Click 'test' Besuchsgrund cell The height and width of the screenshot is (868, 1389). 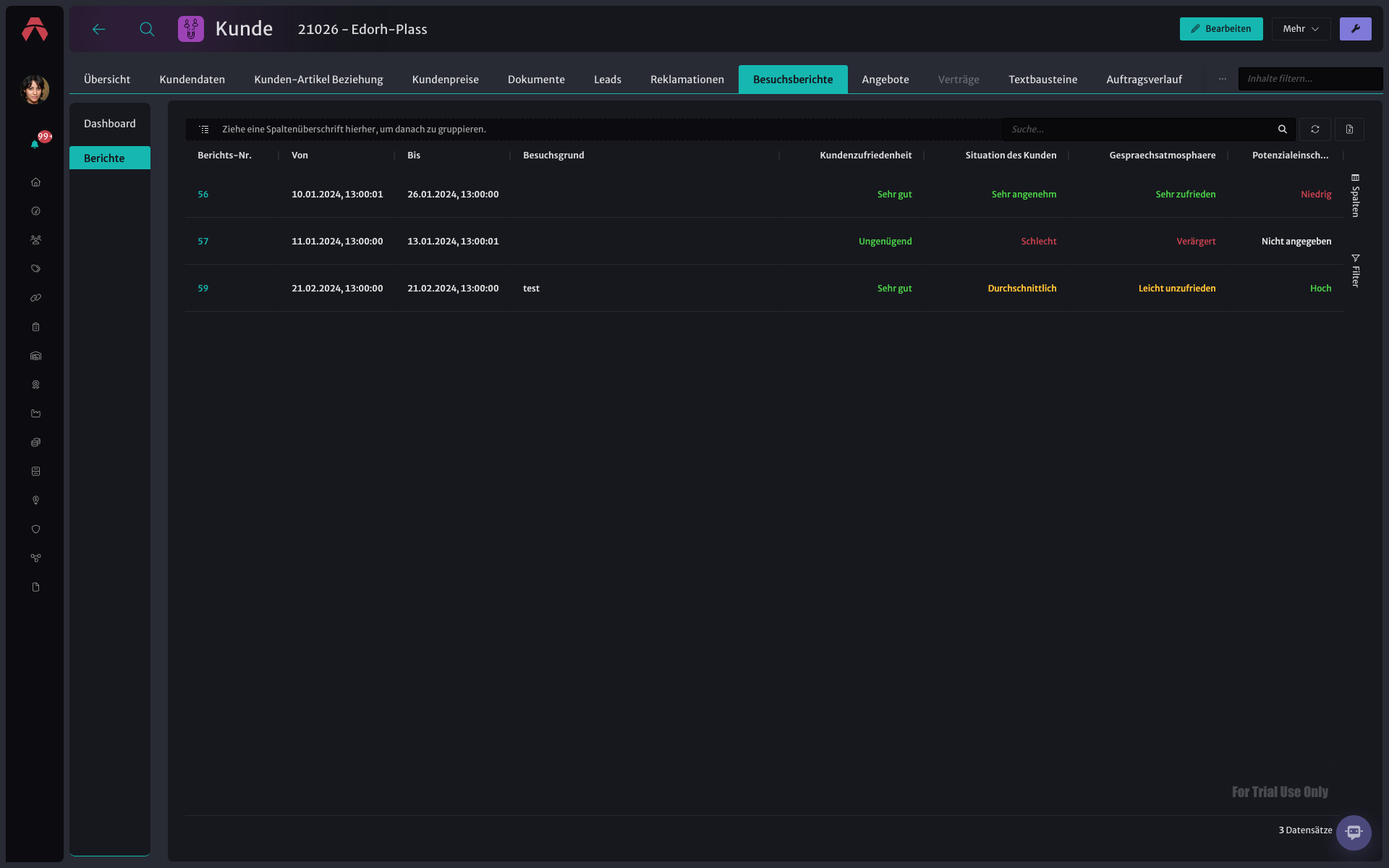pyautogui.click(x=531, y=289)
